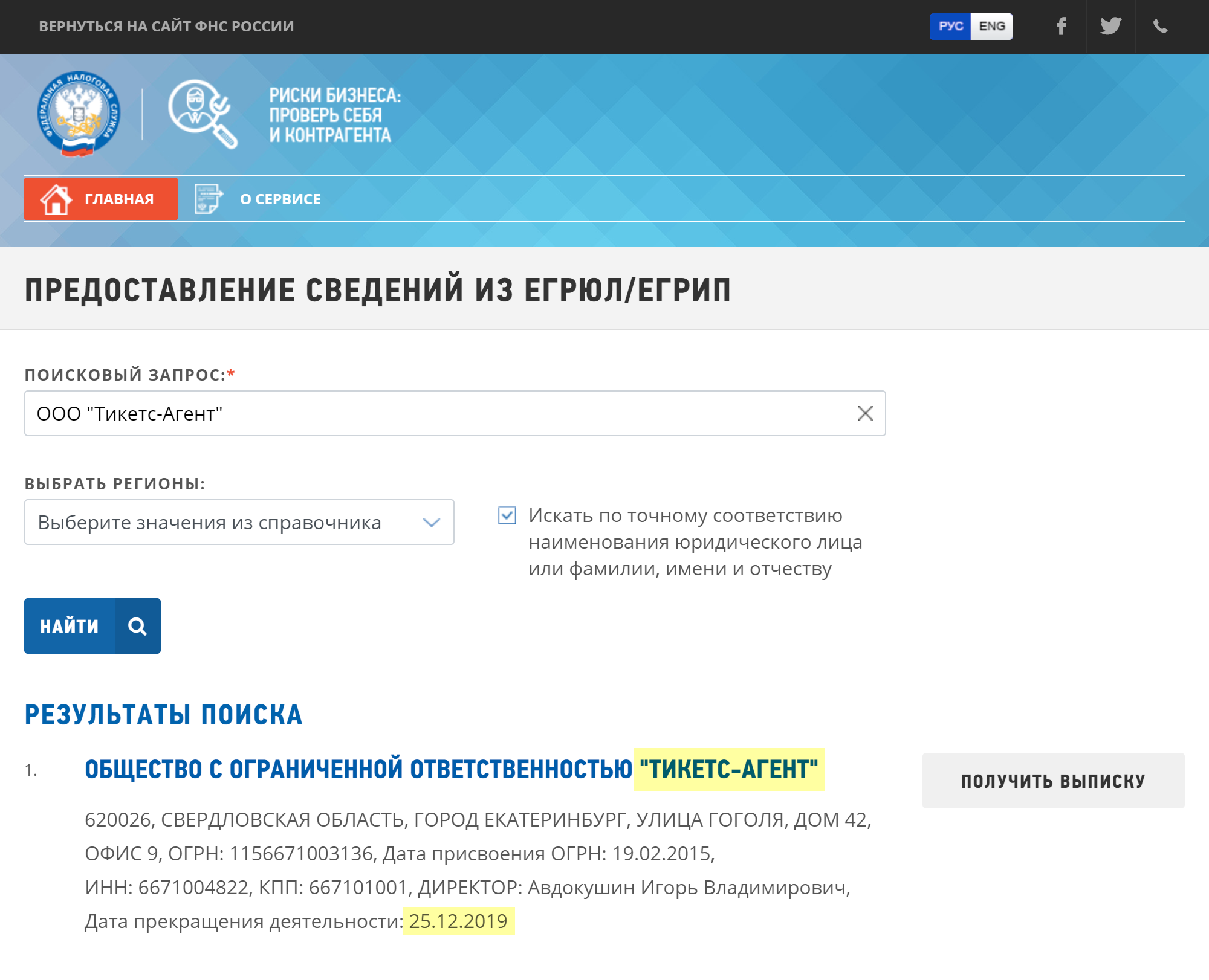1209x980 pixels.
Task: Click the Искать по точному соответствию label text
Action: point(695,542)
